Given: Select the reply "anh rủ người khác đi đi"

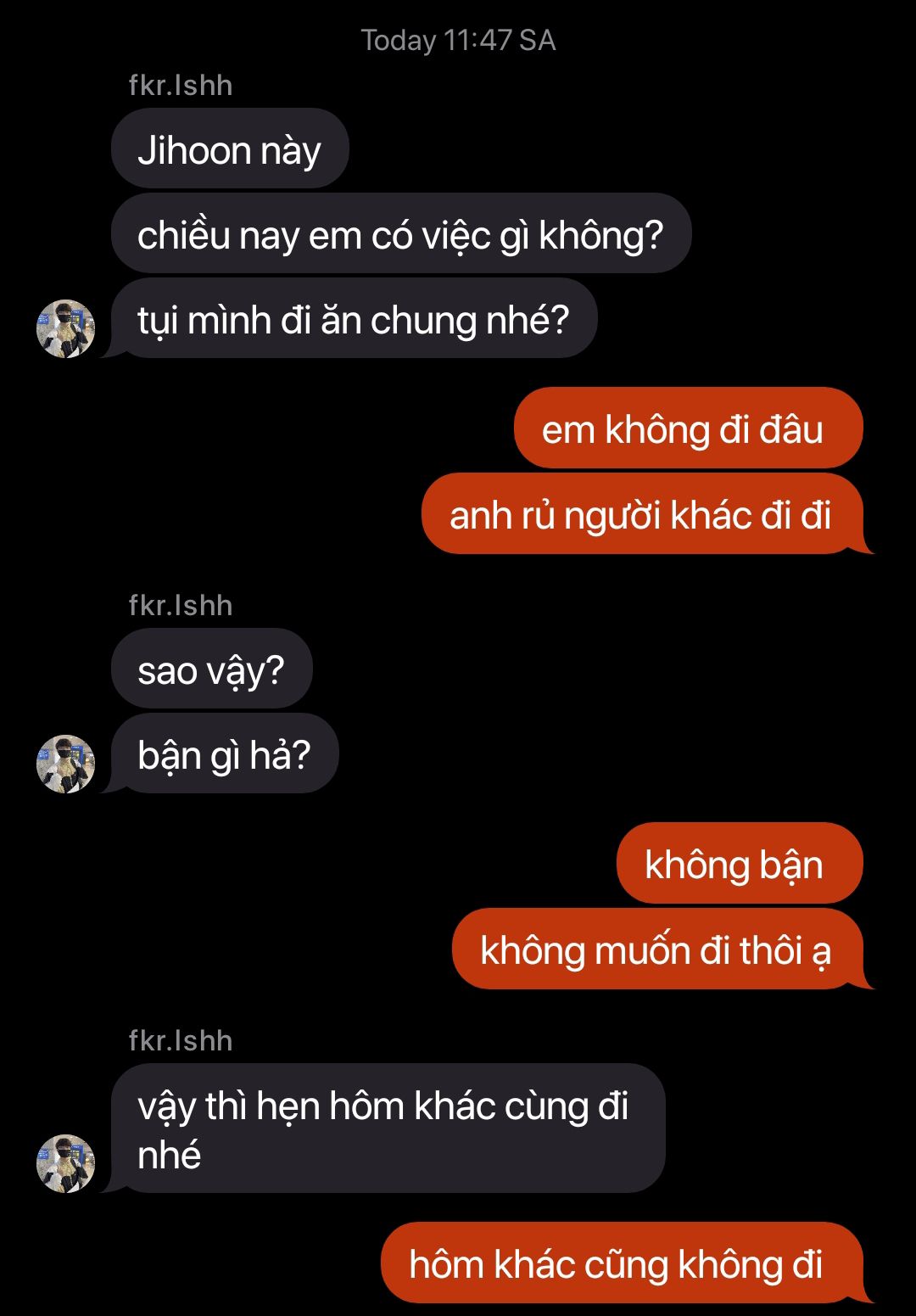Looking at the screenshot, I should tap(642, 513).
